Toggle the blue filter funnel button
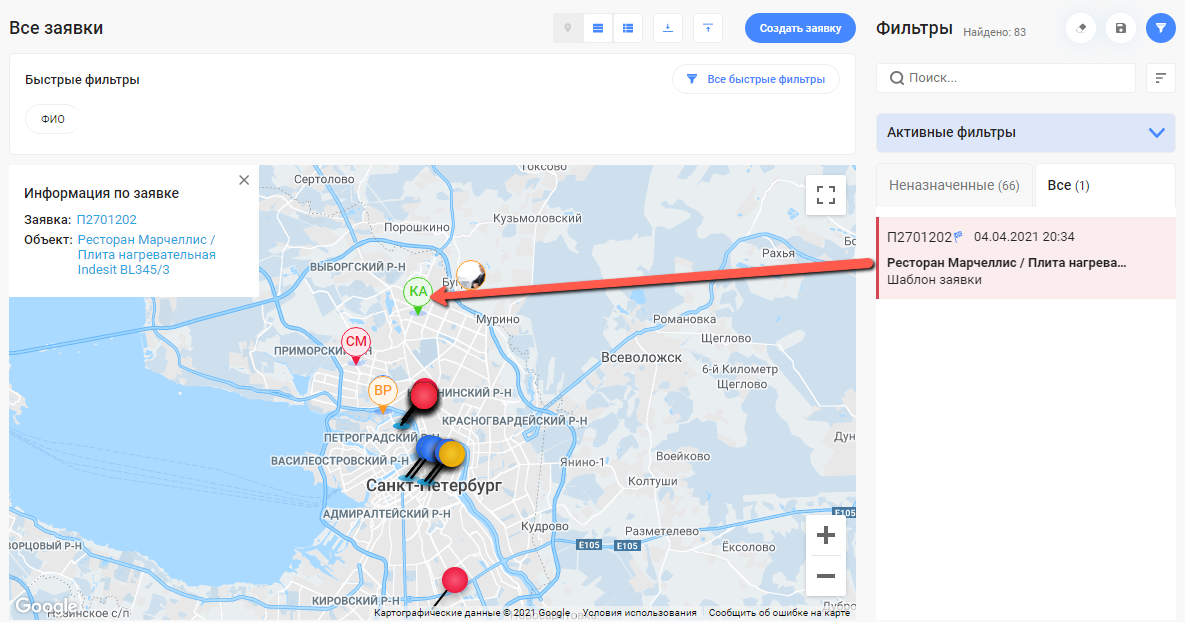Screen dimensions: 1185x622 [x=1161, y=29]
